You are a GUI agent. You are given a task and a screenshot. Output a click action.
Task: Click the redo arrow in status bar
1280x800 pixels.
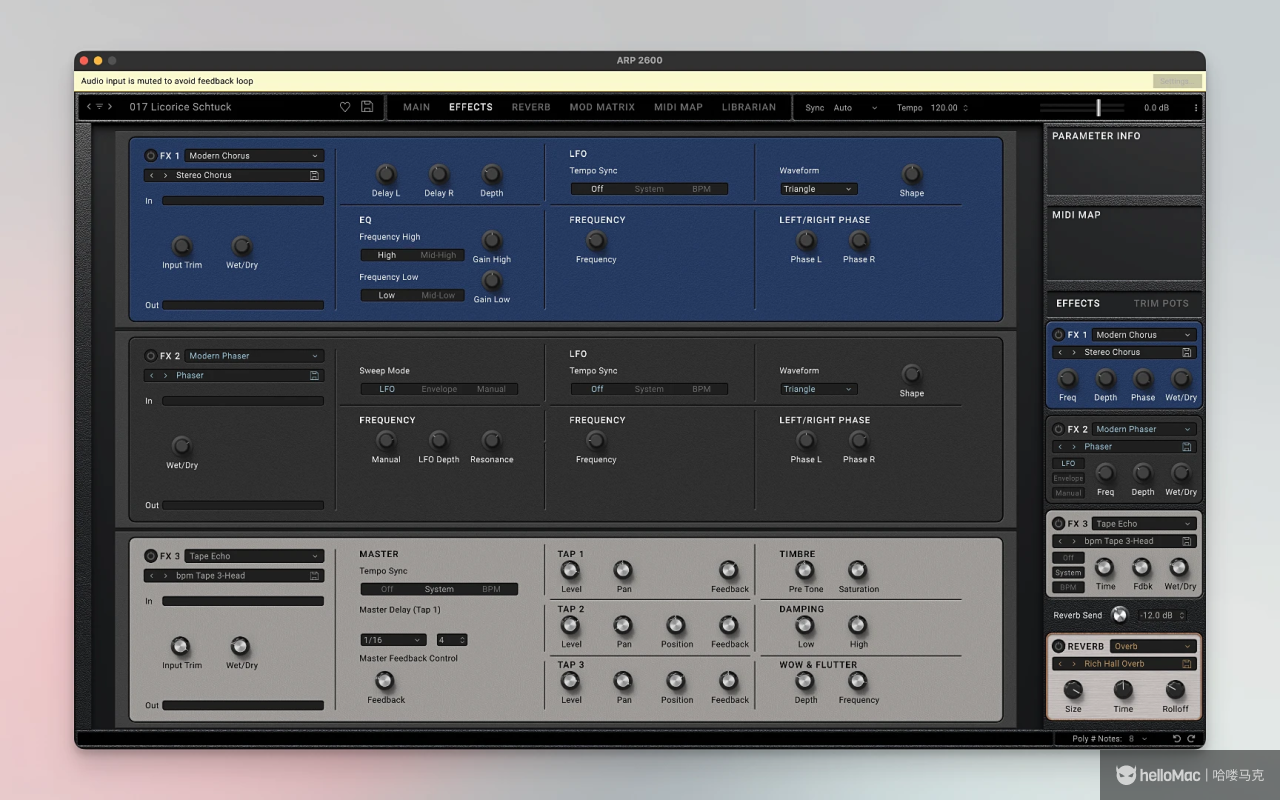point(1191,739)
